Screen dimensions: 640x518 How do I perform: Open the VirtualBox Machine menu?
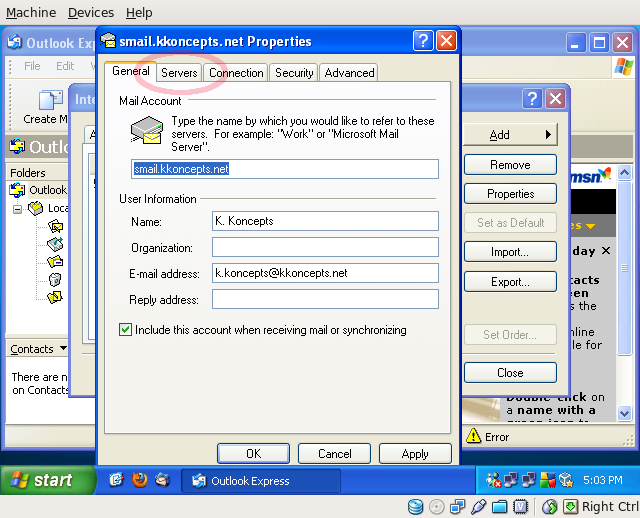[x=31, y=13]
